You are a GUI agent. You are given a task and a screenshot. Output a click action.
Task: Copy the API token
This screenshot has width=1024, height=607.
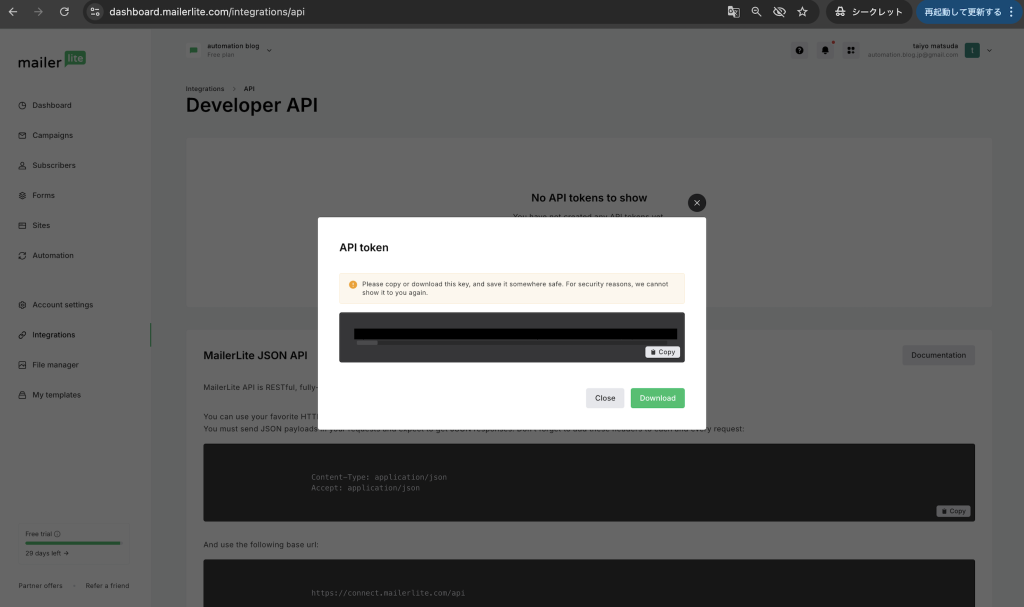click(x=662, y=352)
